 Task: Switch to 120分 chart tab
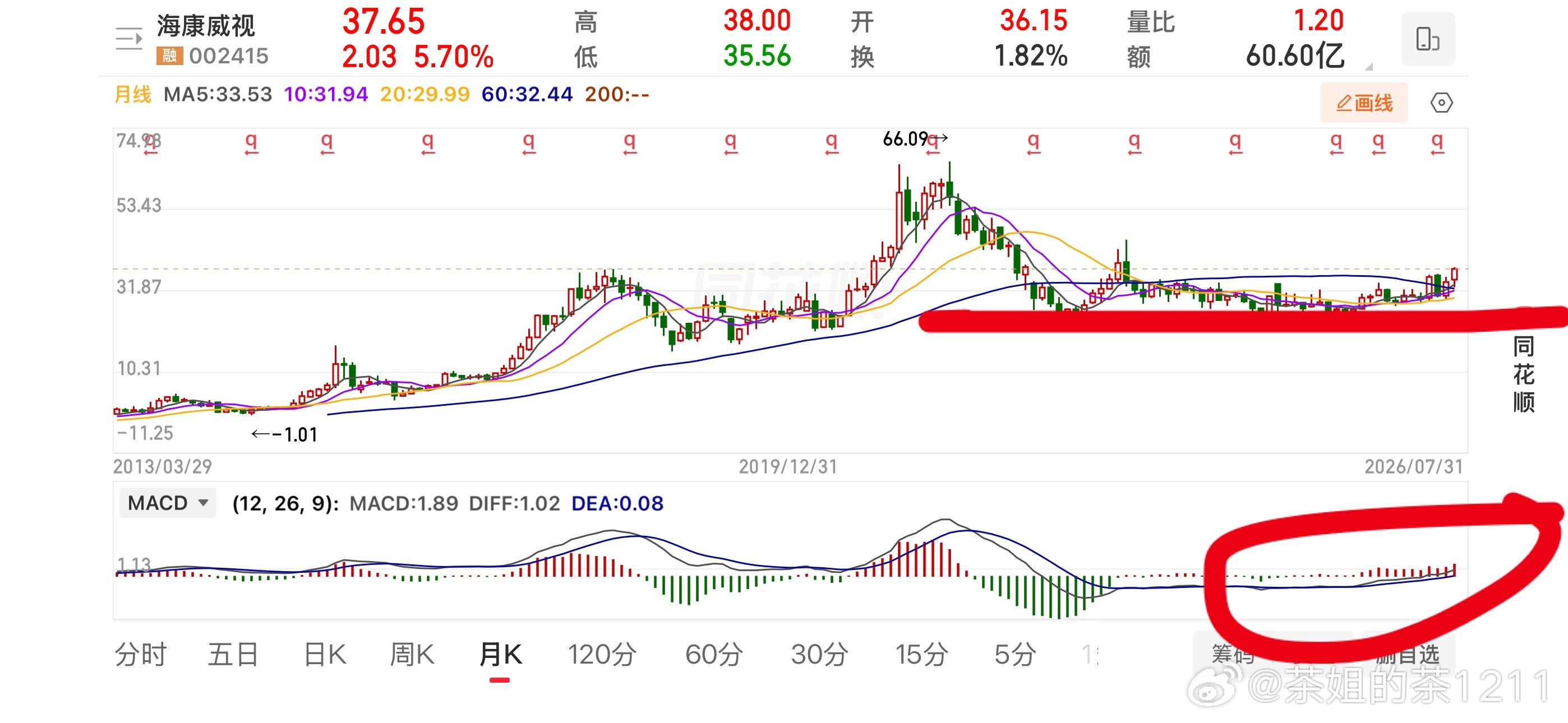tap(602, 655)
